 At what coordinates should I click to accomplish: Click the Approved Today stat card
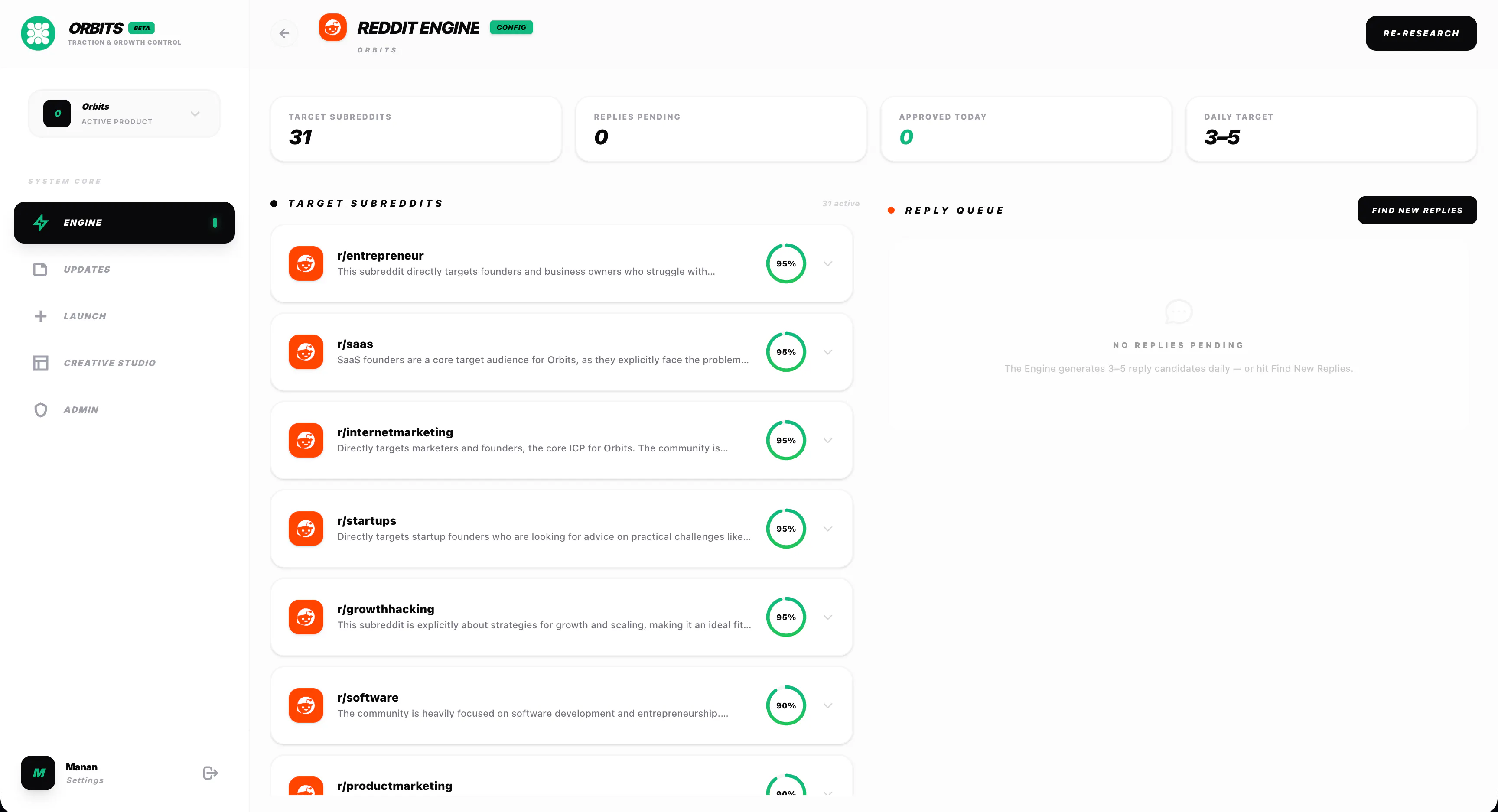click(1026, 129)
